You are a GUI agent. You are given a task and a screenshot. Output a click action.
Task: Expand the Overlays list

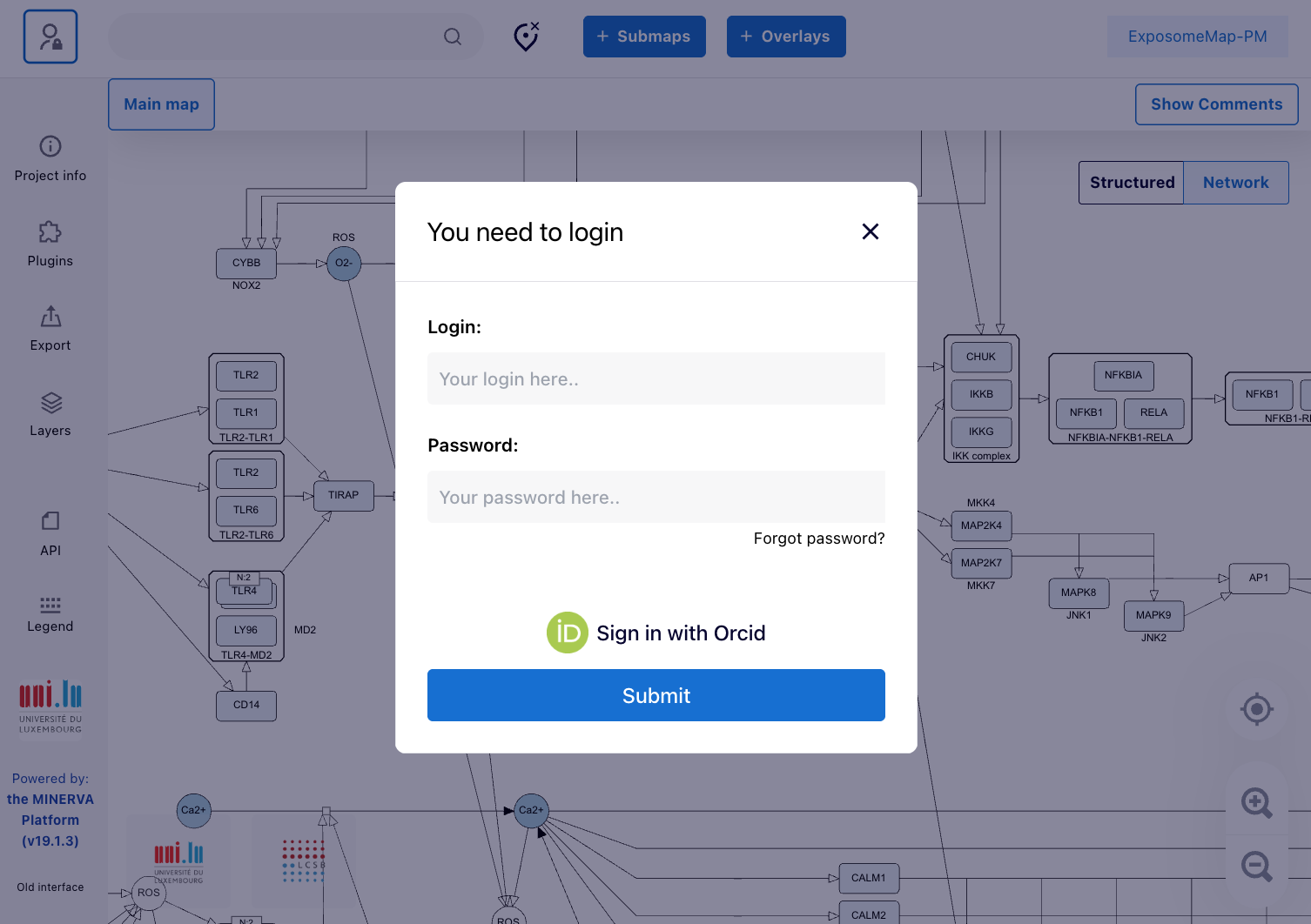click(786, 37)
